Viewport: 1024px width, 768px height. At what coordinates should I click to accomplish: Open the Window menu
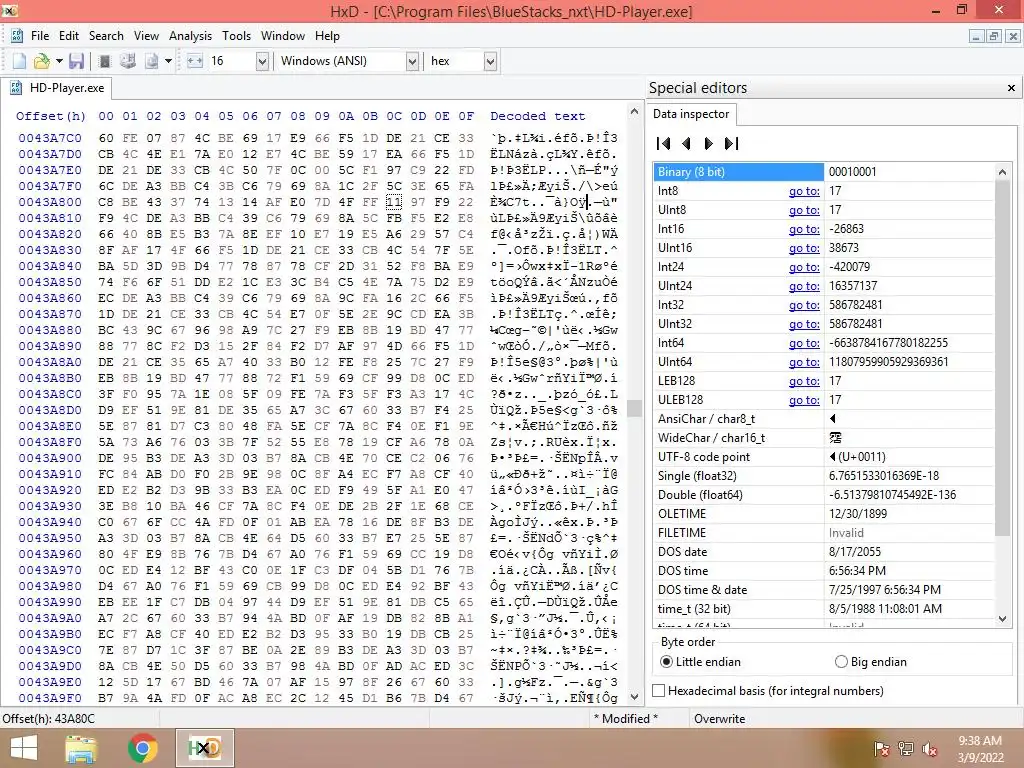point(283,36)
